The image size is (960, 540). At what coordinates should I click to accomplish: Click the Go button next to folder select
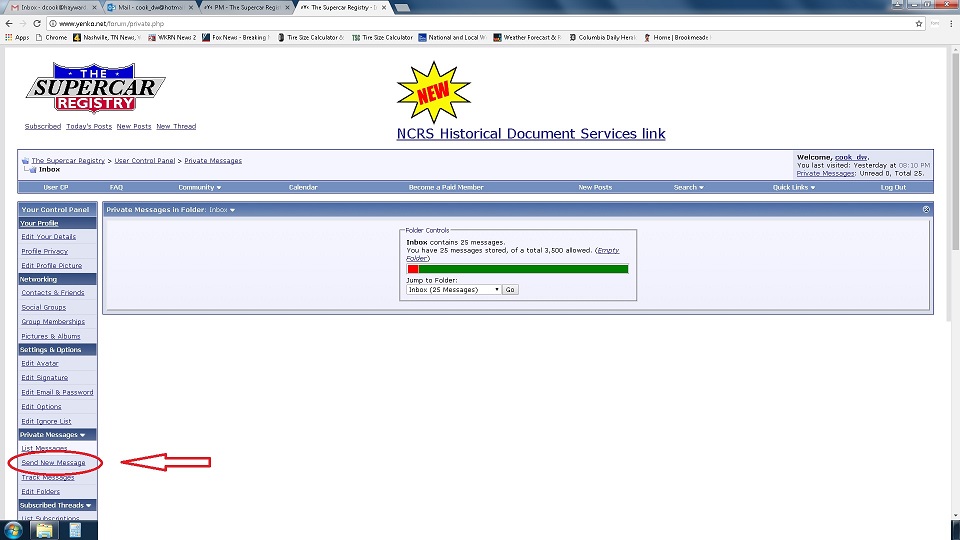510,290
